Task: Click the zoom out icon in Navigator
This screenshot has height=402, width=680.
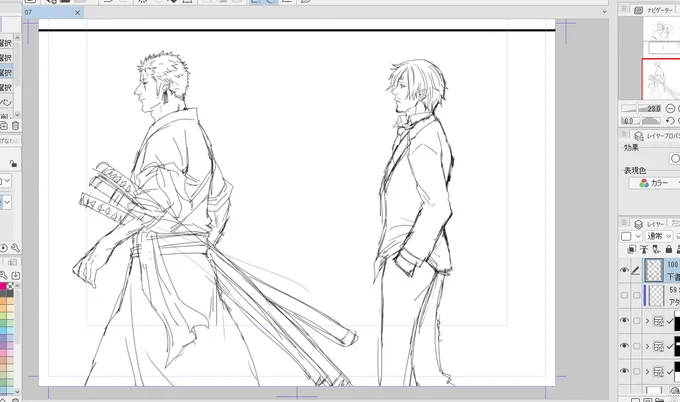Action: coord(670,108)
